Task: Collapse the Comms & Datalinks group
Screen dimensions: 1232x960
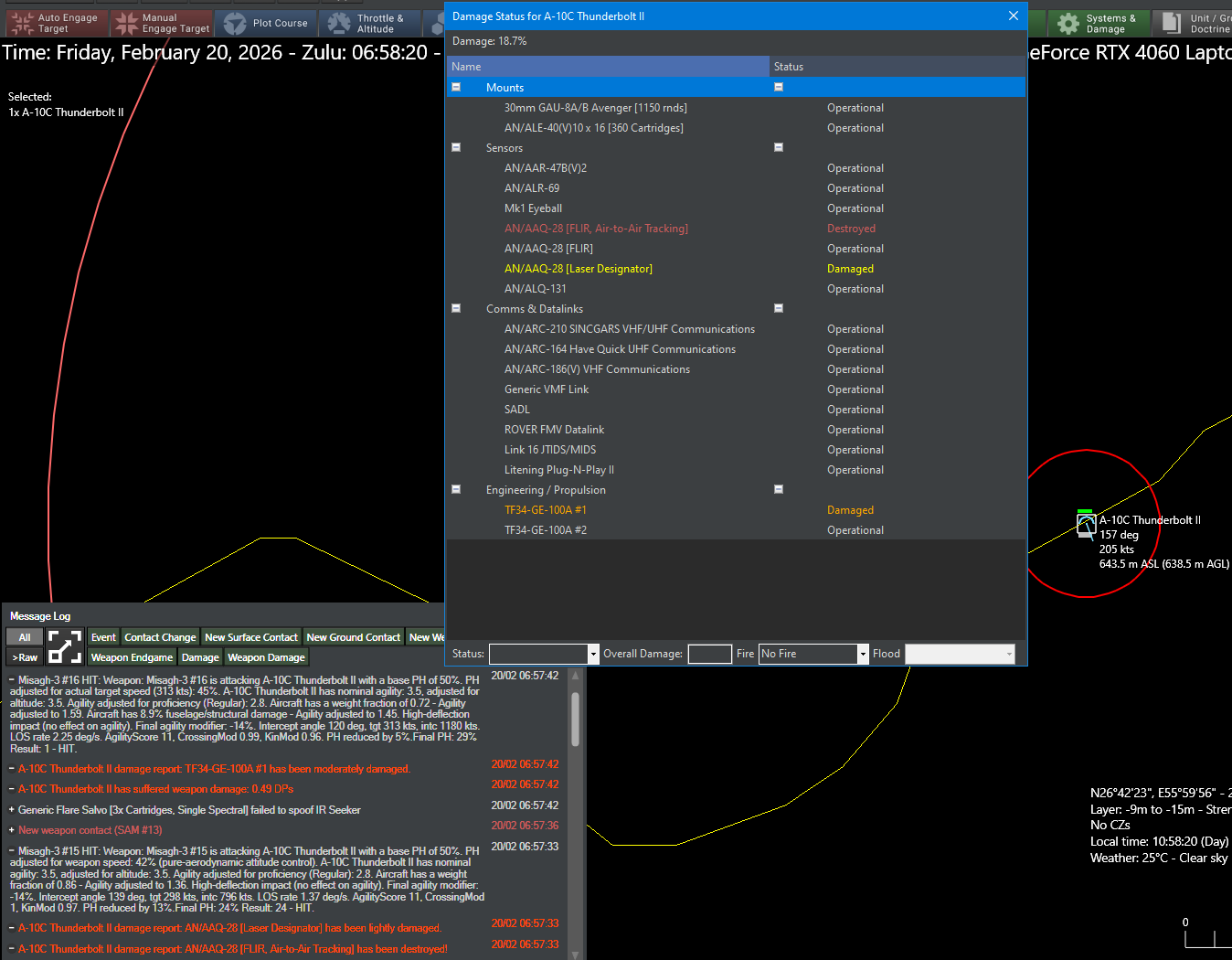Action: 456,308
